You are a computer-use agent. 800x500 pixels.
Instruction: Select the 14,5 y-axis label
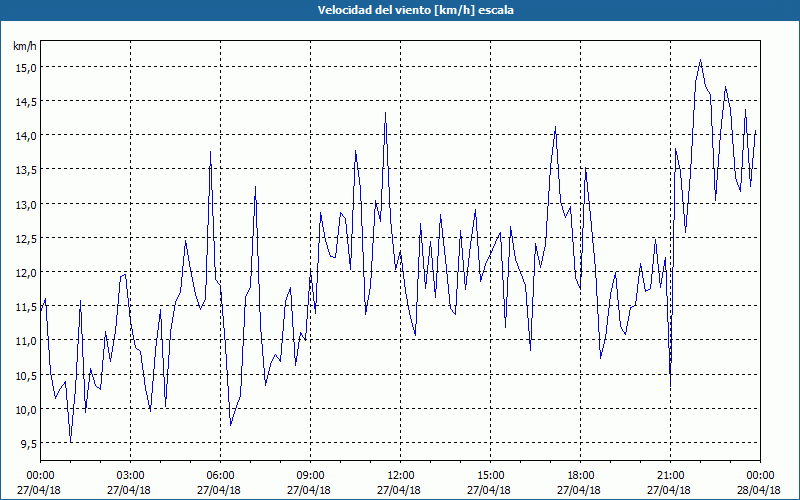(26, 102)
